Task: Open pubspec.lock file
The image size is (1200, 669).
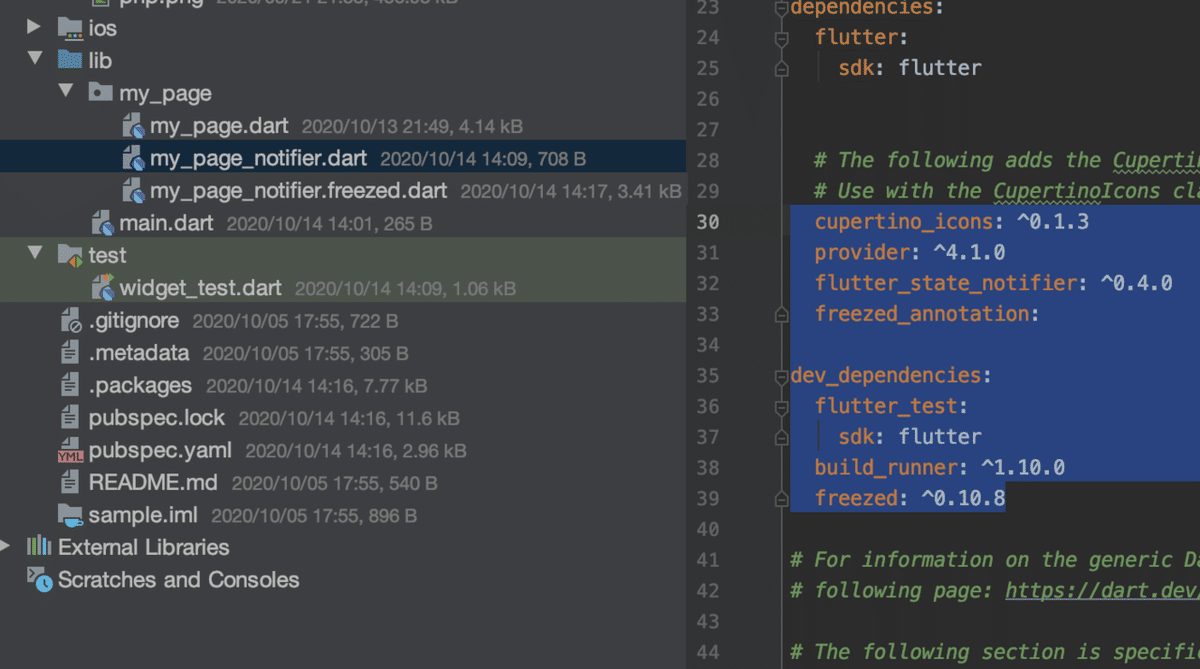Action: tap(156, 418)
